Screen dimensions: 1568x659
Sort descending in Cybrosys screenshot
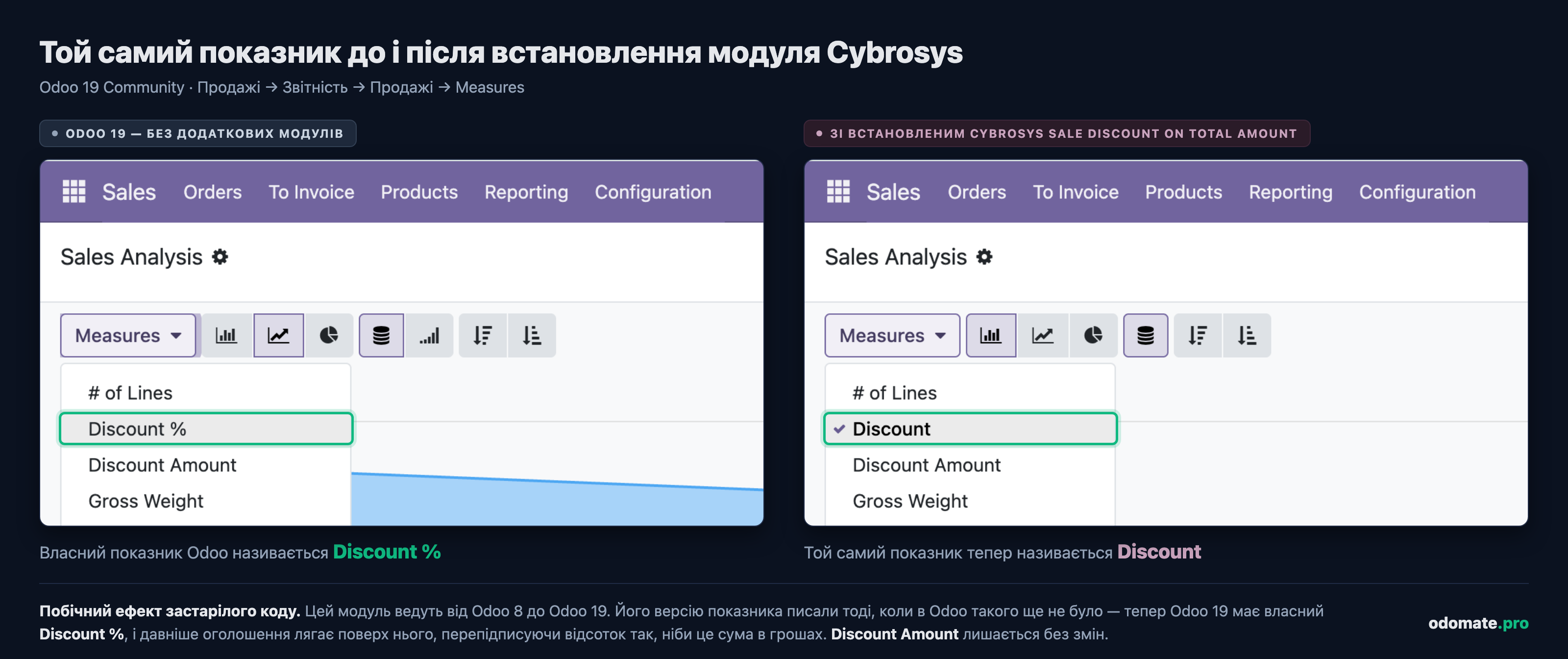tap(1198, 335)
